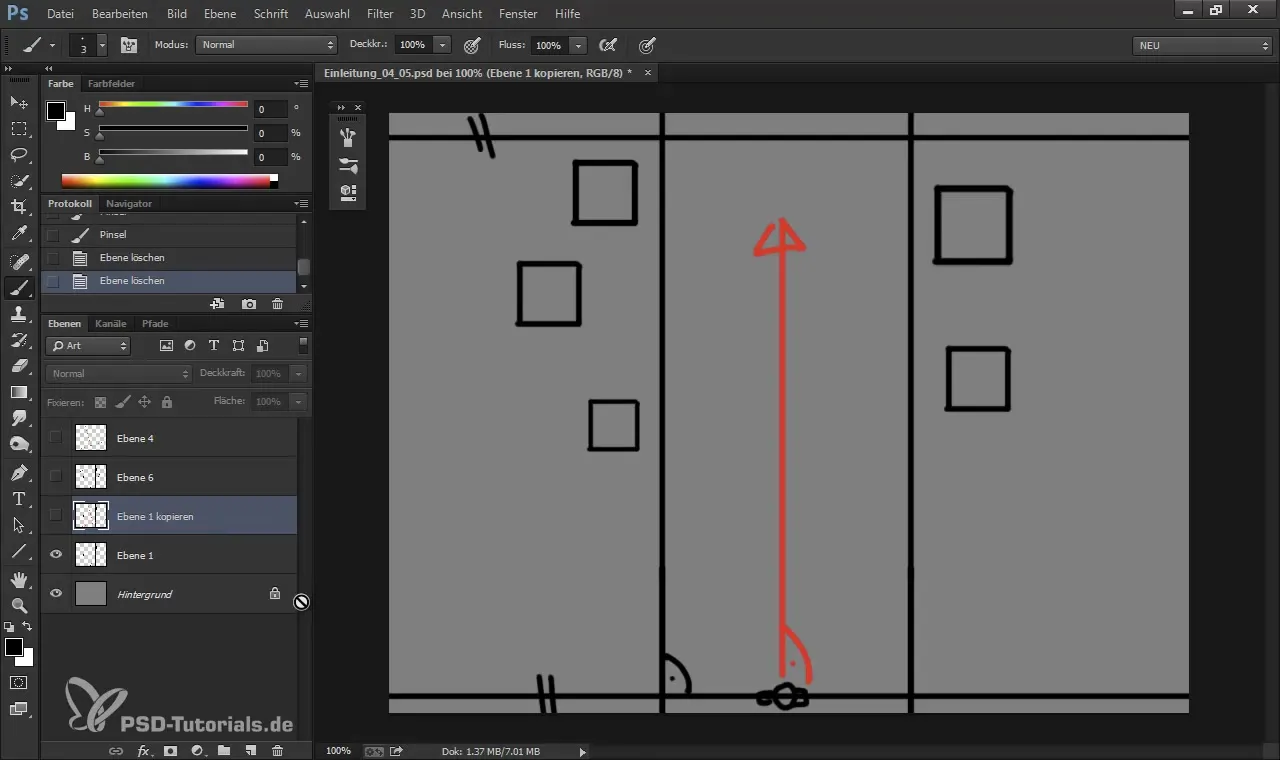Open the Fluss flow arrow

[578, 45]
